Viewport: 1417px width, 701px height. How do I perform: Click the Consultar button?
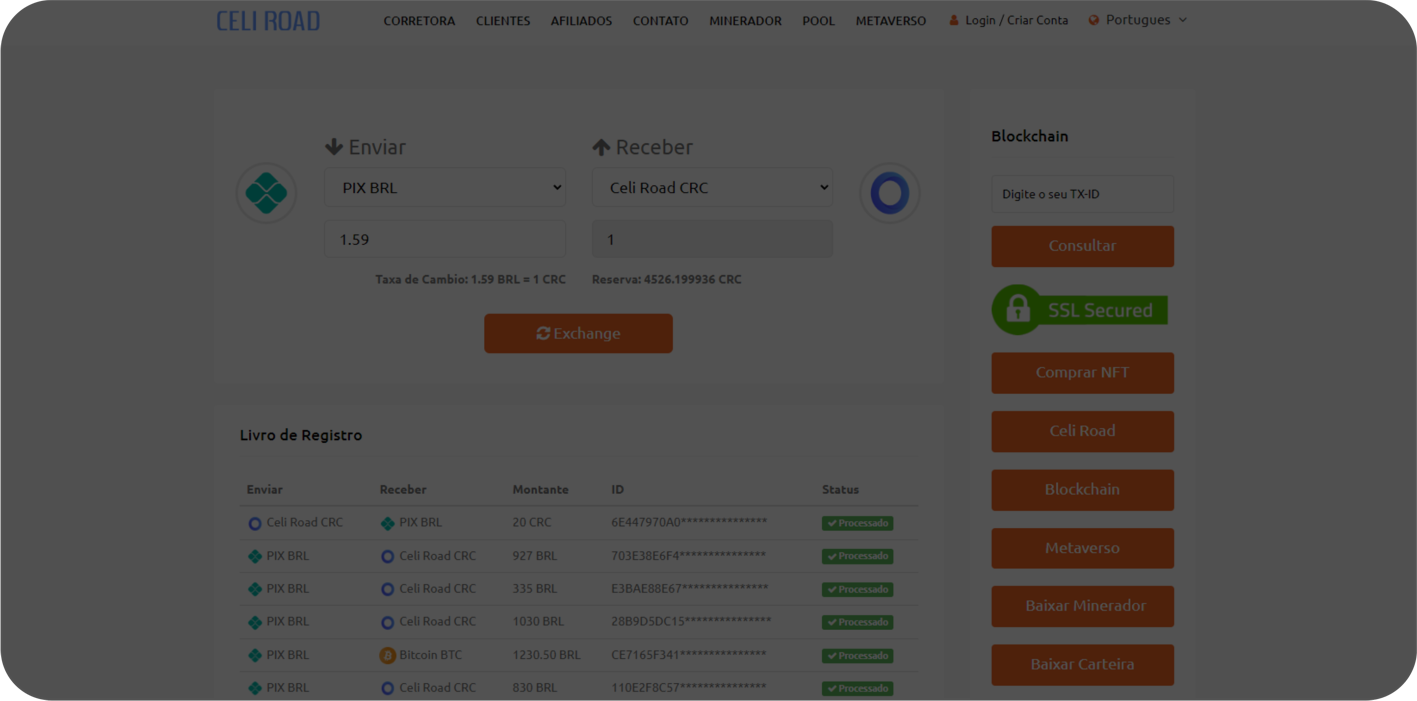(x=1082, y=246)
